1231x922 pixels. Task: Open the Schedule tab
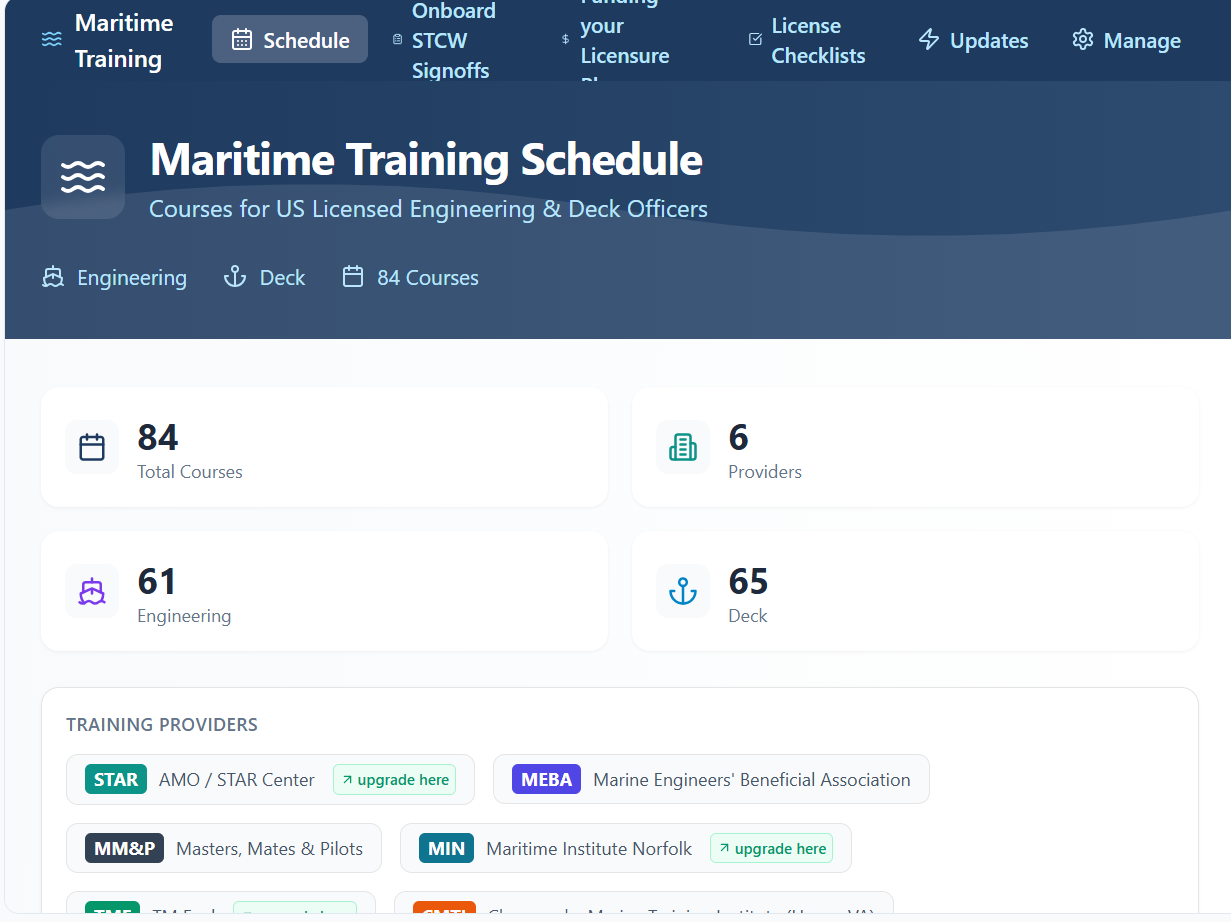pos(290,40)
